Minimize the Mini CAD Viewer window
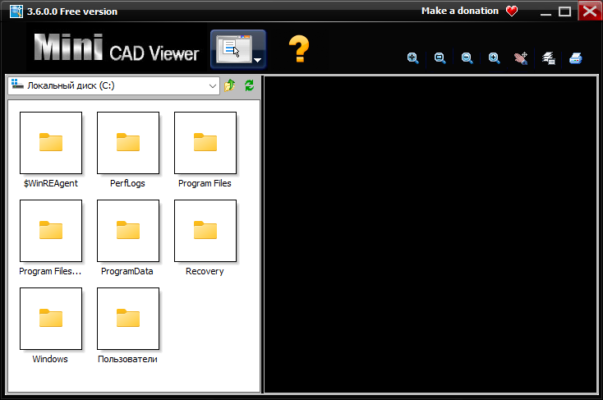This screenshot has height=400, width=603. [546, 12]
